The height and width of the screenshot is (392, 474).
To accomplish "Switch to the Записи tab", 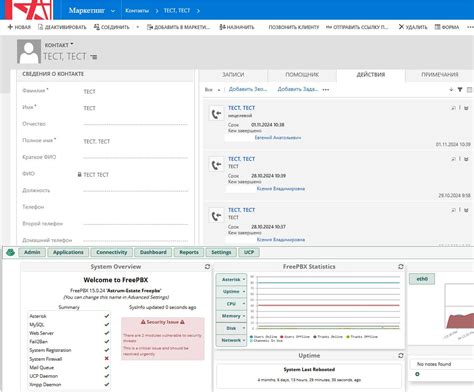I will [x=233, y=75].
